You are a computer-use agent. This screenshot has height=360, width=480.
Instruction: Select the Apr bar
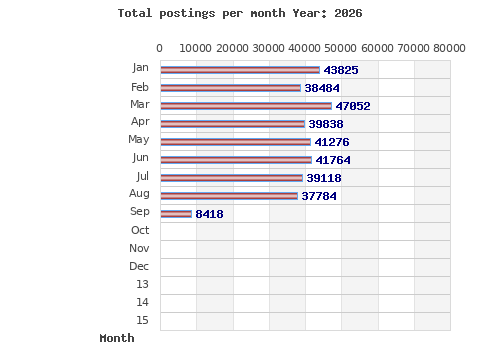click(233, 124)
